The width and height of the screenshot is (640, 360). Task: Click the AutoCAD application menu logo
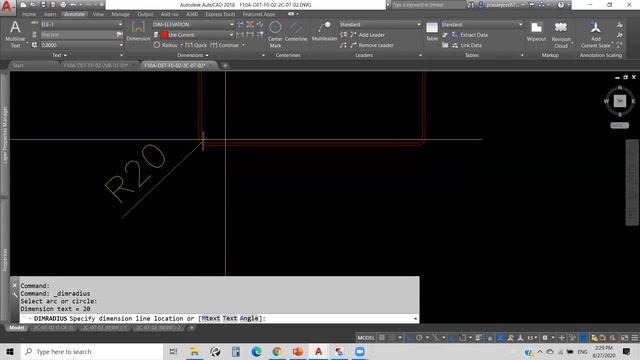tap(7, 7)
